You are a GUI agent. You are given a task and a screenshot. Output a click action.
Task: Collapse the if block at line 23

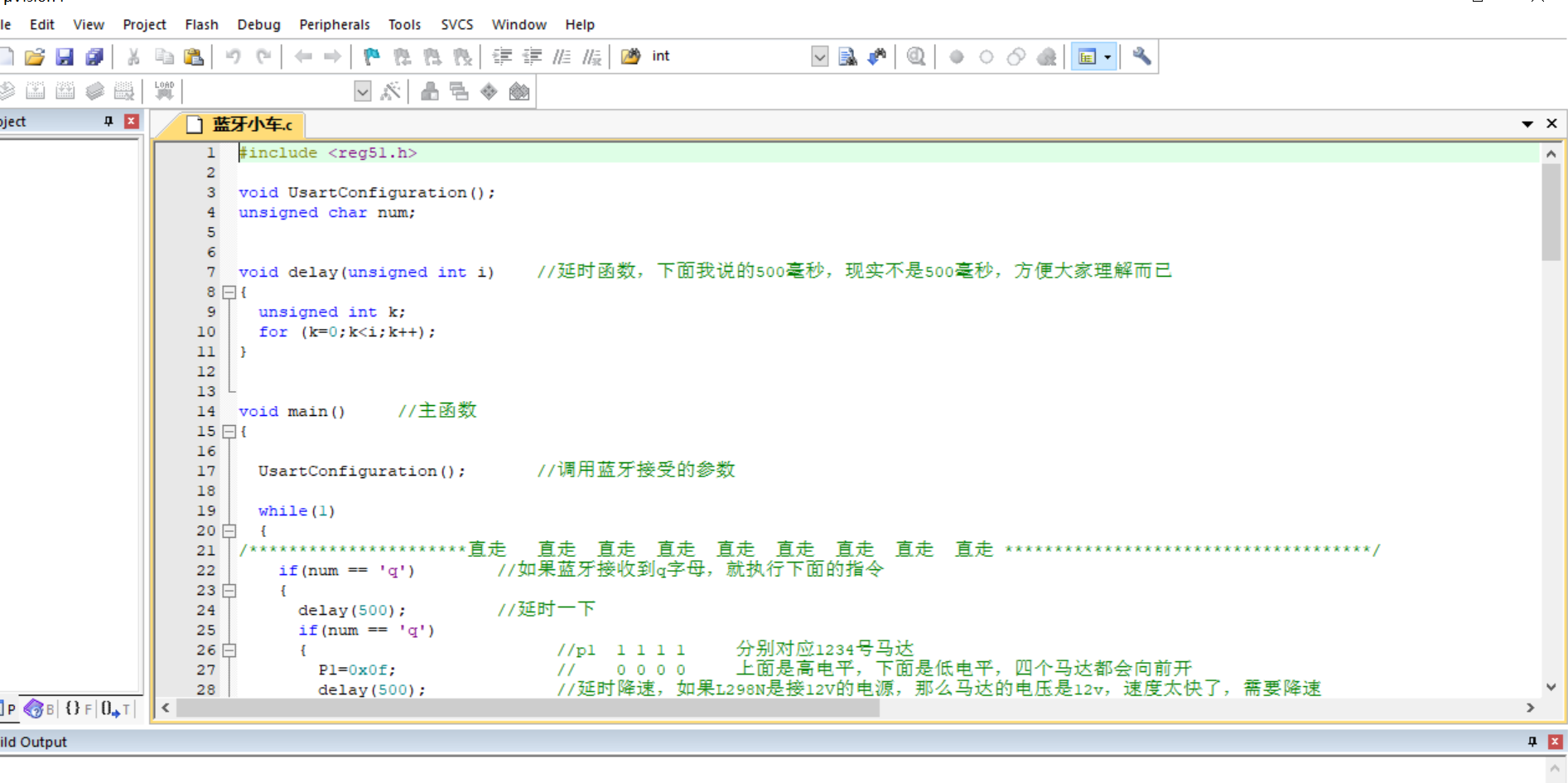point(229,591)
